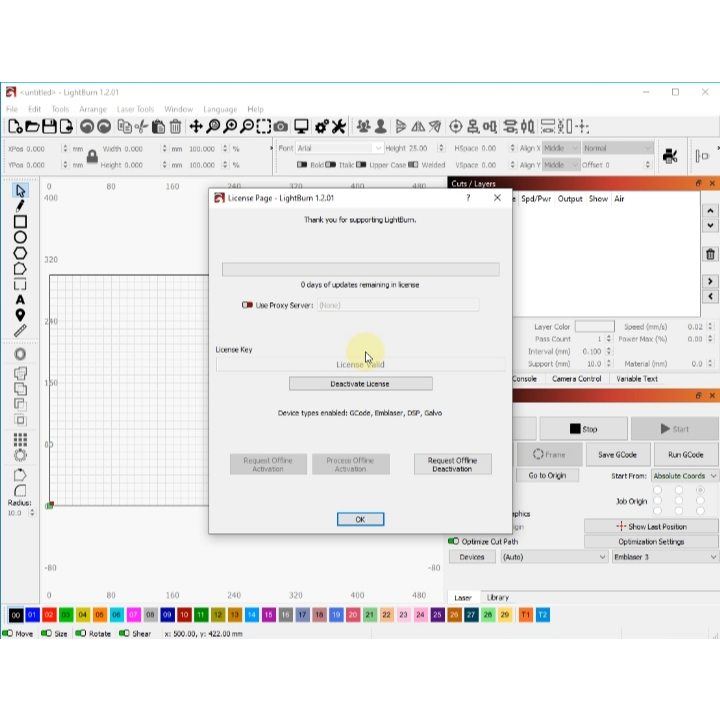Open the Laser Tools menu
Viewport: 720px width, 720px height.
(x=135, y=109)
